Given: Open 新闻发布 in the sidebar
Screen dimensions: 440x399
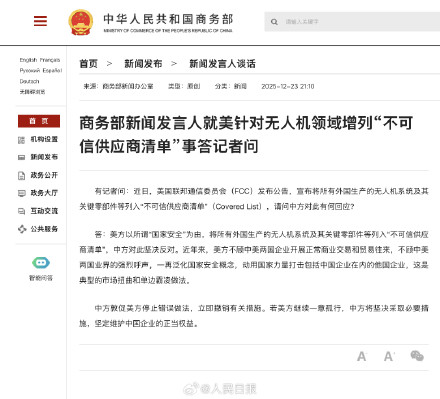Looking at the screenshot, I should (44, 157).
